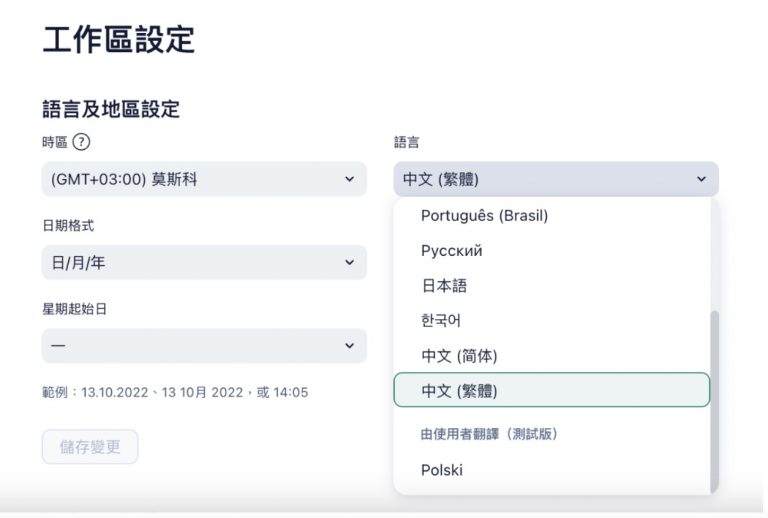
Task: Choose Polski from user-translated languages
Action: [442, 470]
